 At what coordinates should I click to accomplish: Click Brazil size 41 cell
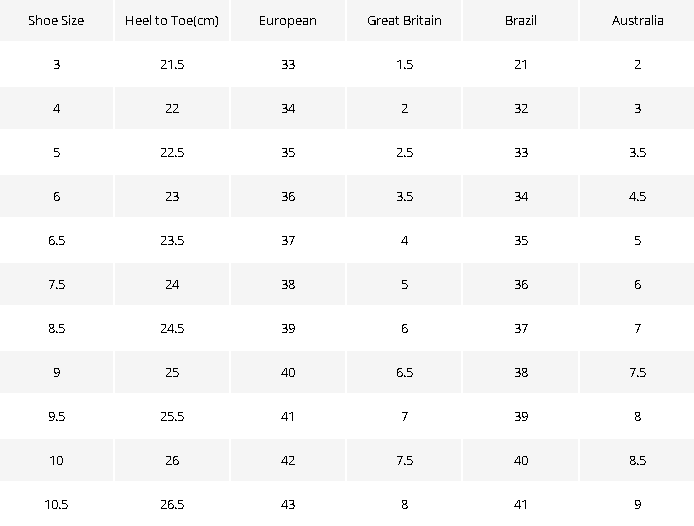coord(520,504)
